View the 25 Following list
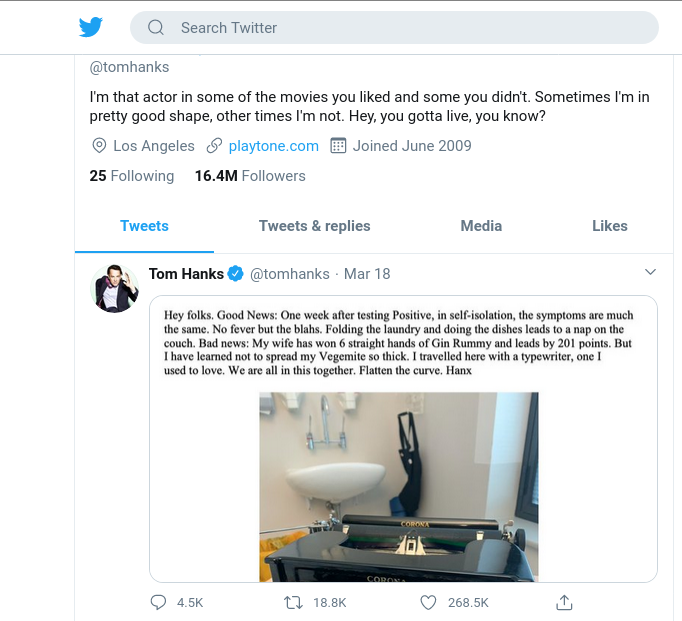Viewport: 682px width, 621px height. click(x=131, y=176)
